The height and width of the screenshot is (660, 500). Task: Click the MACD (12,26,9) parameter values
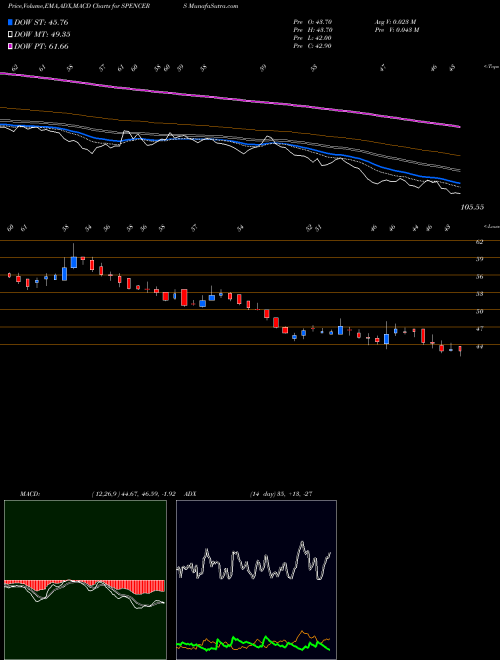pos(133,494)
